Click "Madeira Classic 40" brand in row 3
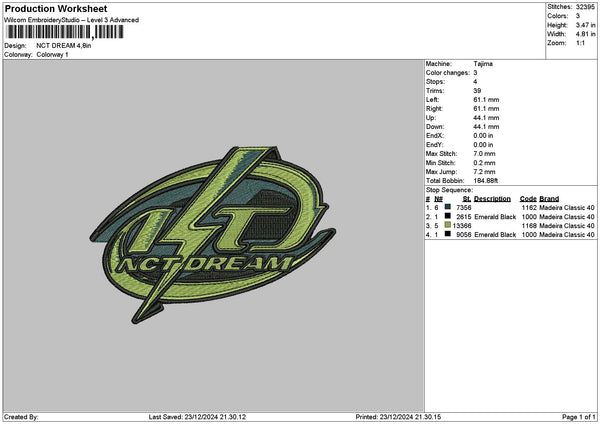600x424 pixels. click(567, 226)
